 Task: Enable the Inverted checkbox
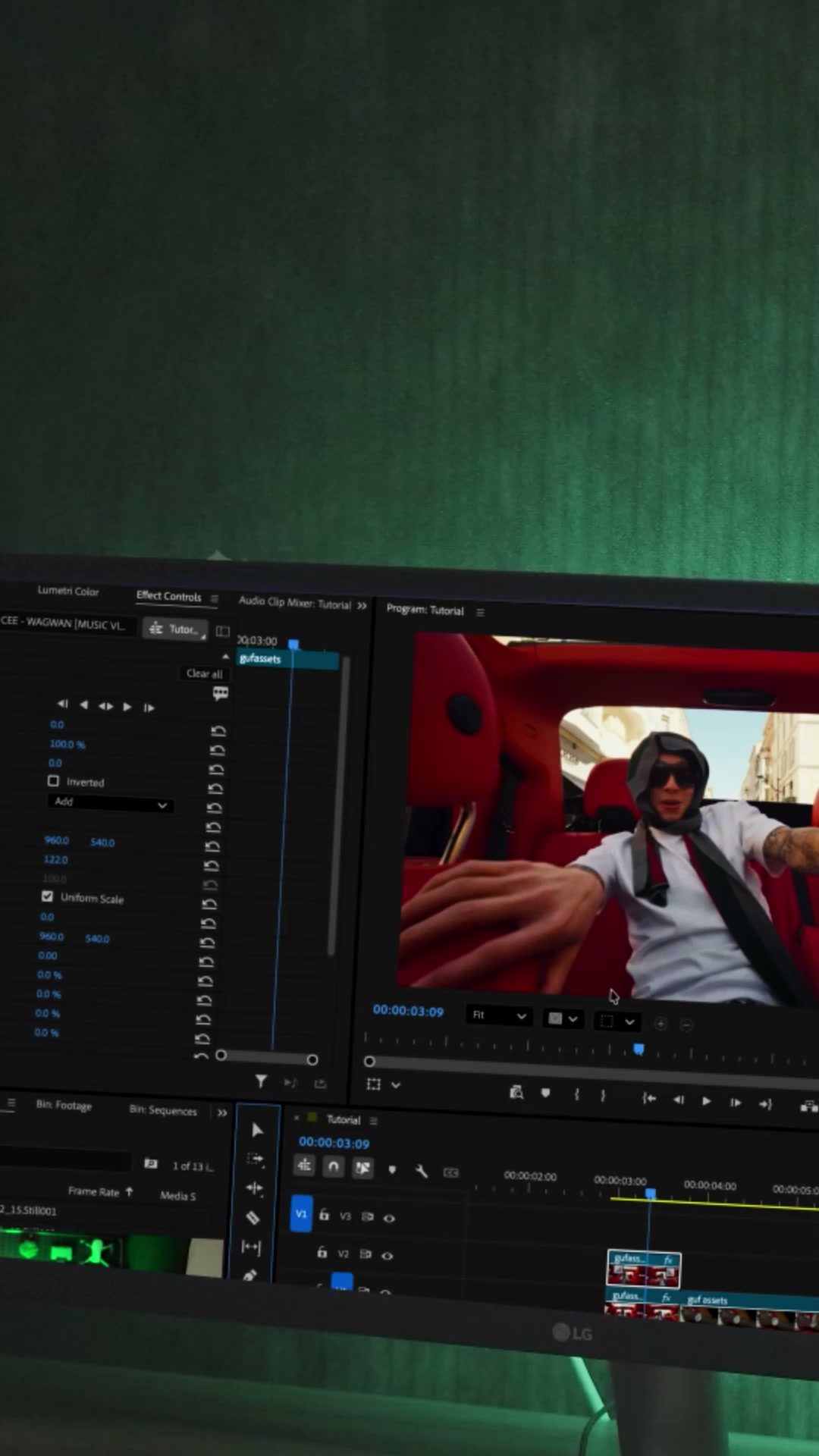click(x=53, y=780)
